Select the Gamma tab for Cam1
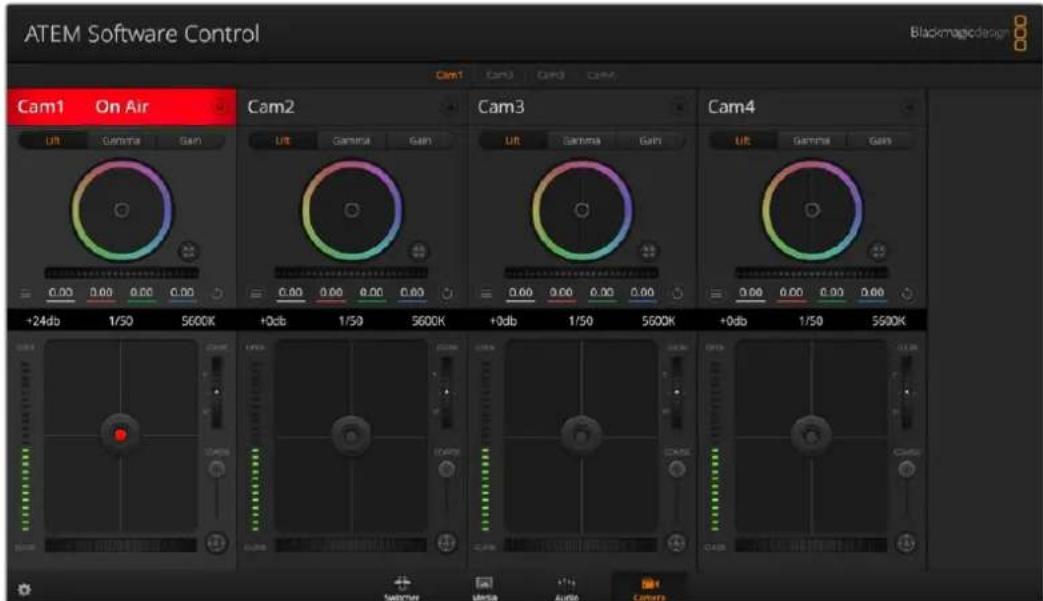Viewport: 1043px width, 601px height. click(121, 140)
